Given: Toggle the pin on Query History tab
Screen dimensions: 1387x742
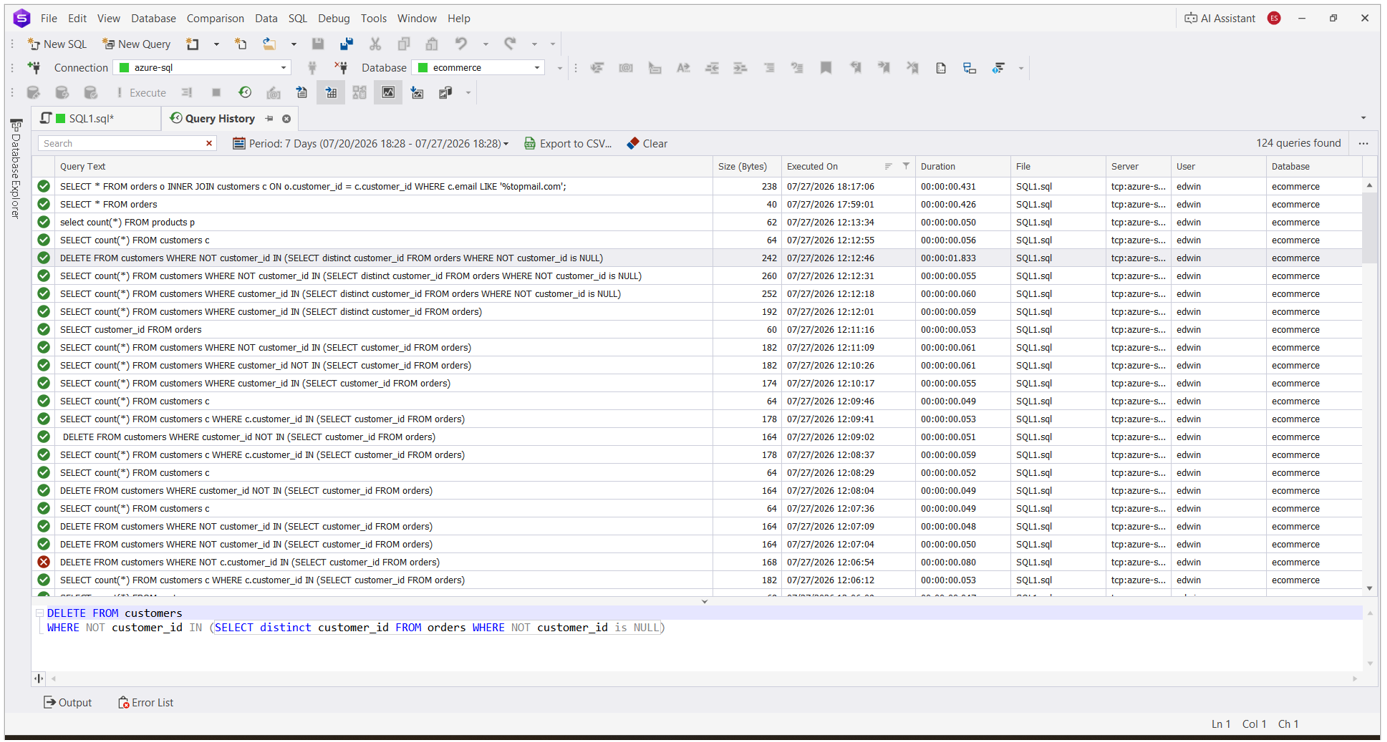Looking at the screenshot, I should tap(269, 119).
